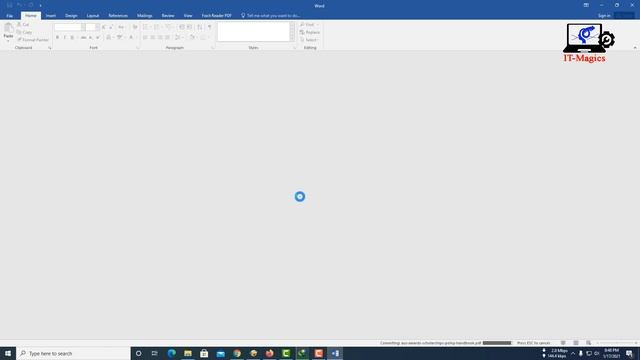Toggle Subscript formatting
Image resolution: width=640 pixels, height=360 pixels.
(x=91, y=38)
